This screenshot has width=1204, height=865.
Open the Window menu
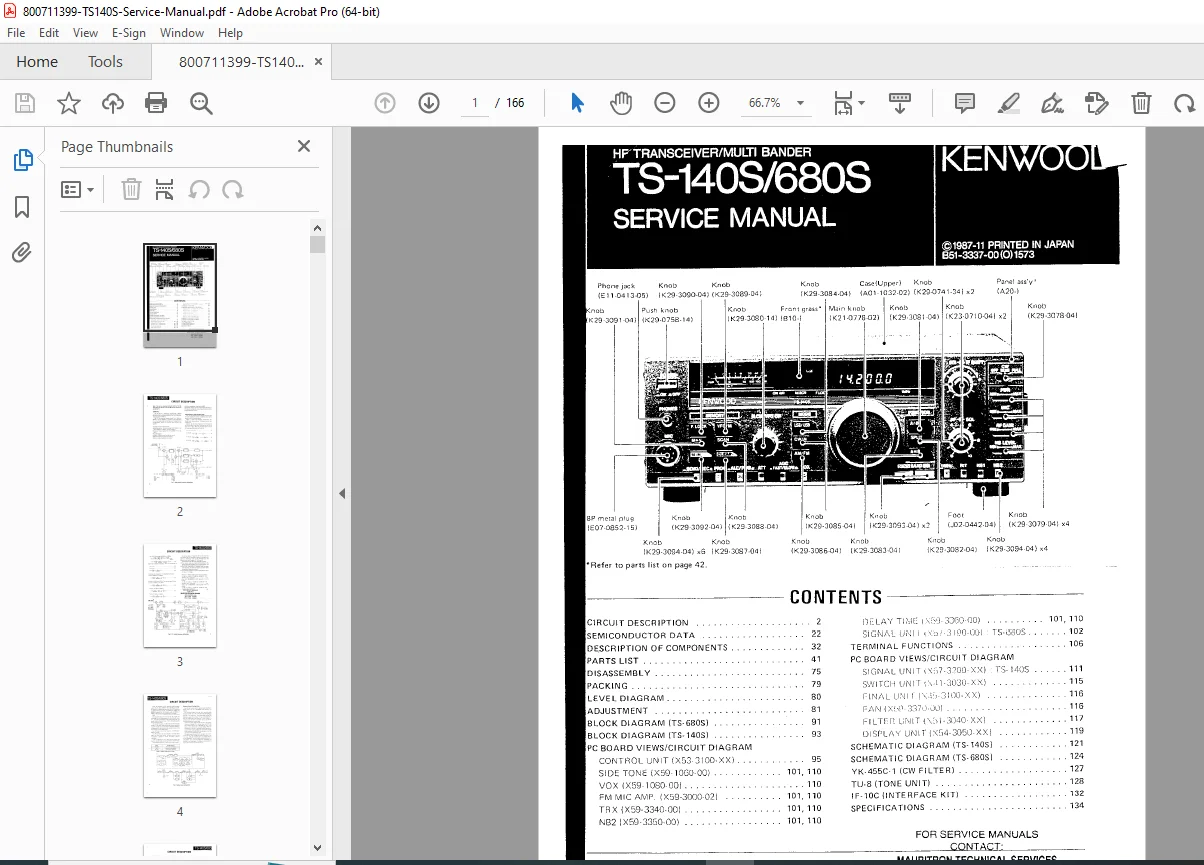(182, 33)
